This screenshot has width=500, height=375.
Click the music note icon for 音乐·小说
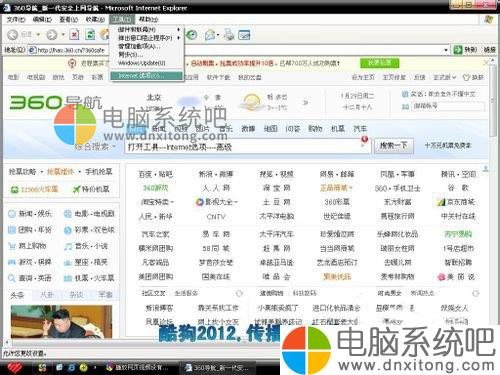(x=68, y=246)
